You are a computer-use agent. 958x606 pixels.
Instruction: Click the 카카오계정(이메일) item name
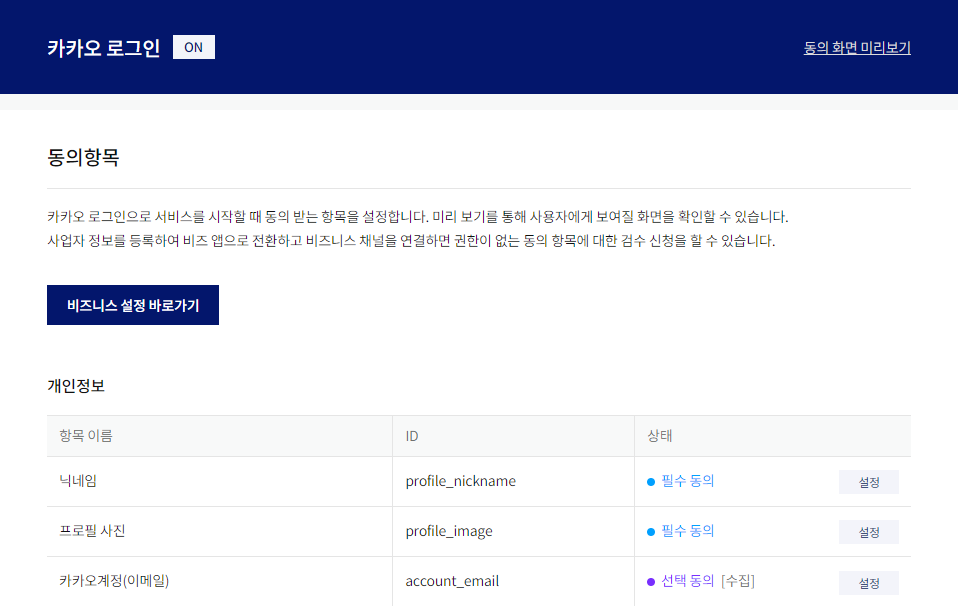[114, 580]
